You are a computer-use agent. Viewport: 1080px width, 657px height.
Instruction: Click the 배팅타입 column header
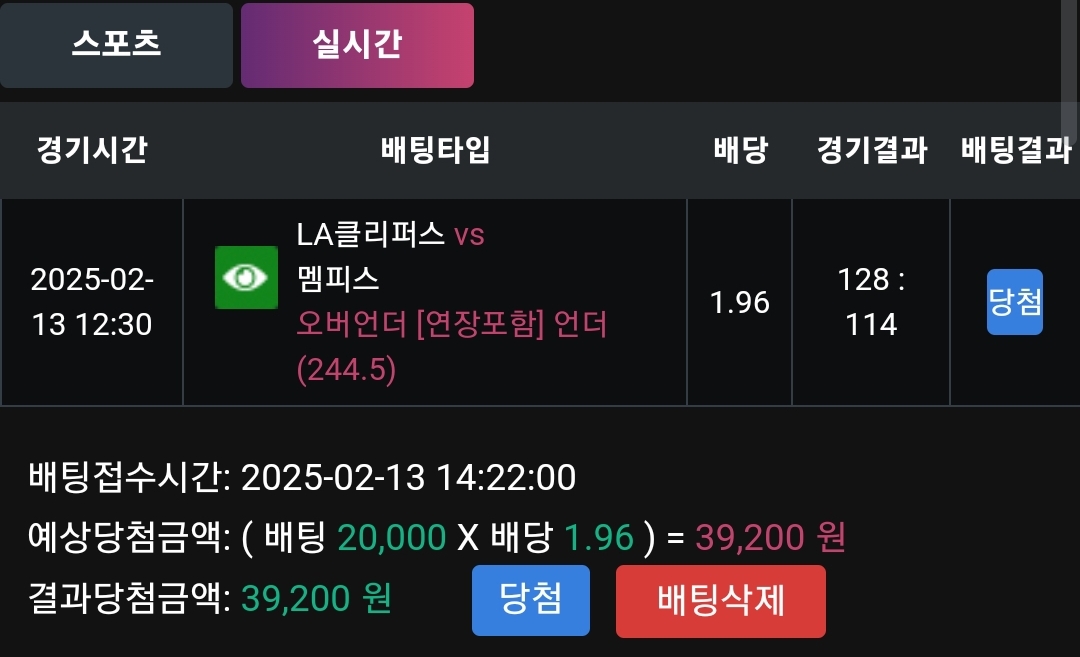[x=435, y=151]
